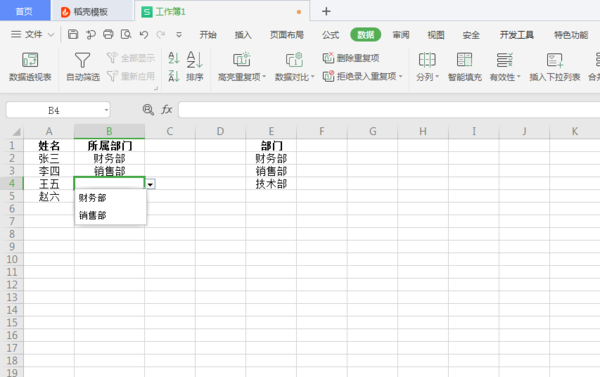Click the Undo arrow icon
The height and width of the screenshot is (377, 600).
tap(143, 35)
